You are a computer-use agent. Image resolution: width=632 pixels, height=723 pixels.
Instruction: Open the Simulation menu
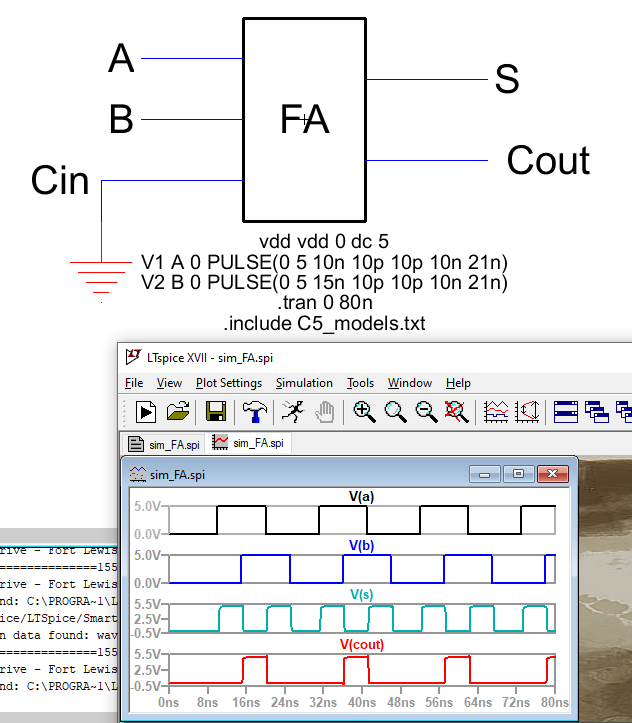coord(304,383)
